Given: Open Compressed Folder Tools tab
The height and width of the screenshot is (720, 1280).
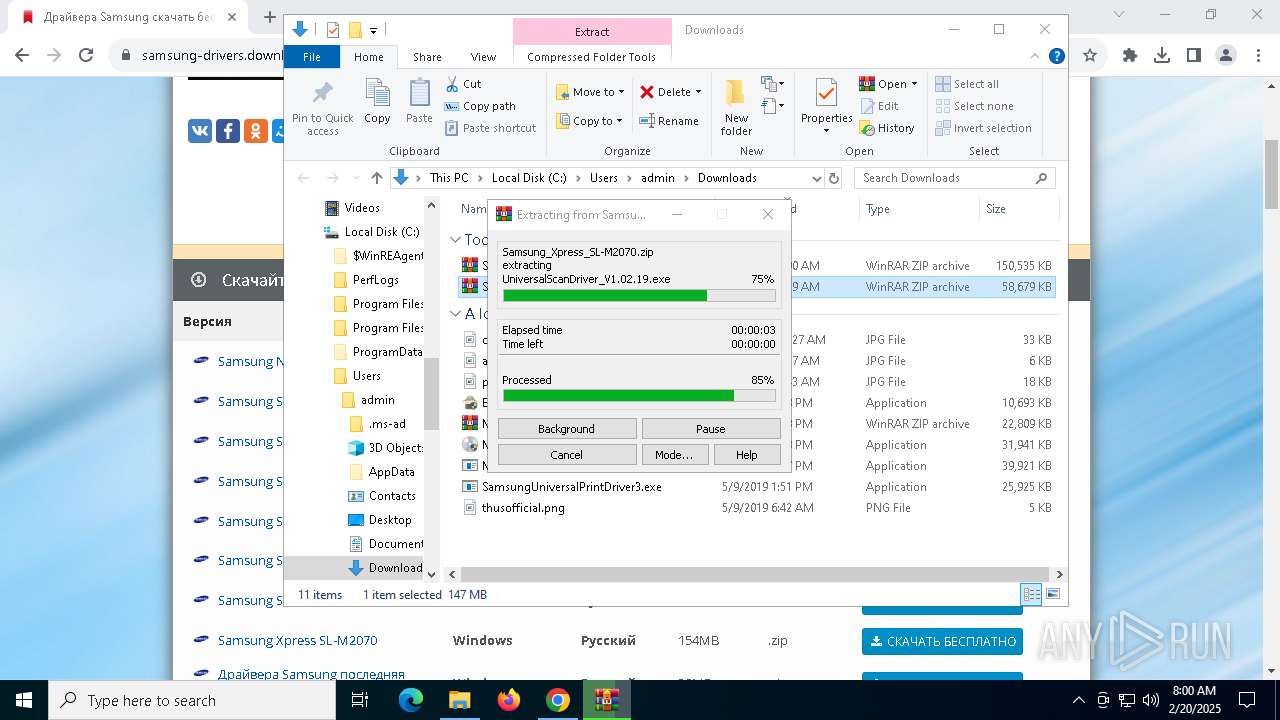Looking at the screenshot, I should tap(591, 57).
